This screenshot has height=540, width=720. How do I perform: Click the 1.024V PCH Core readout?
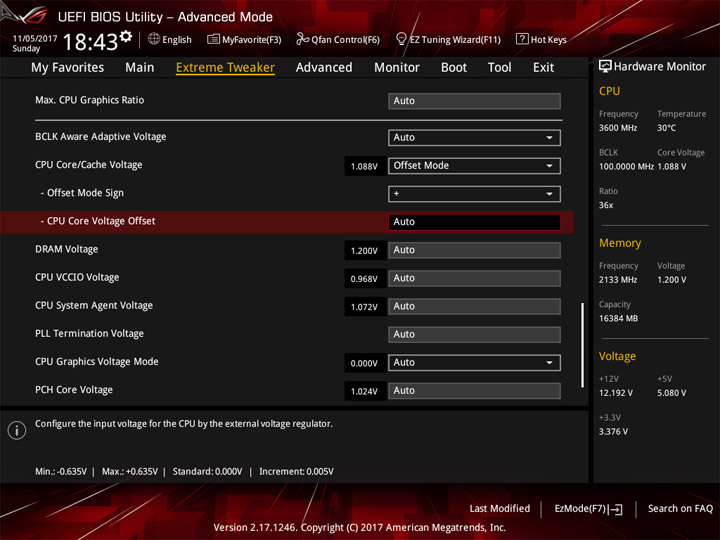(364, 391)
